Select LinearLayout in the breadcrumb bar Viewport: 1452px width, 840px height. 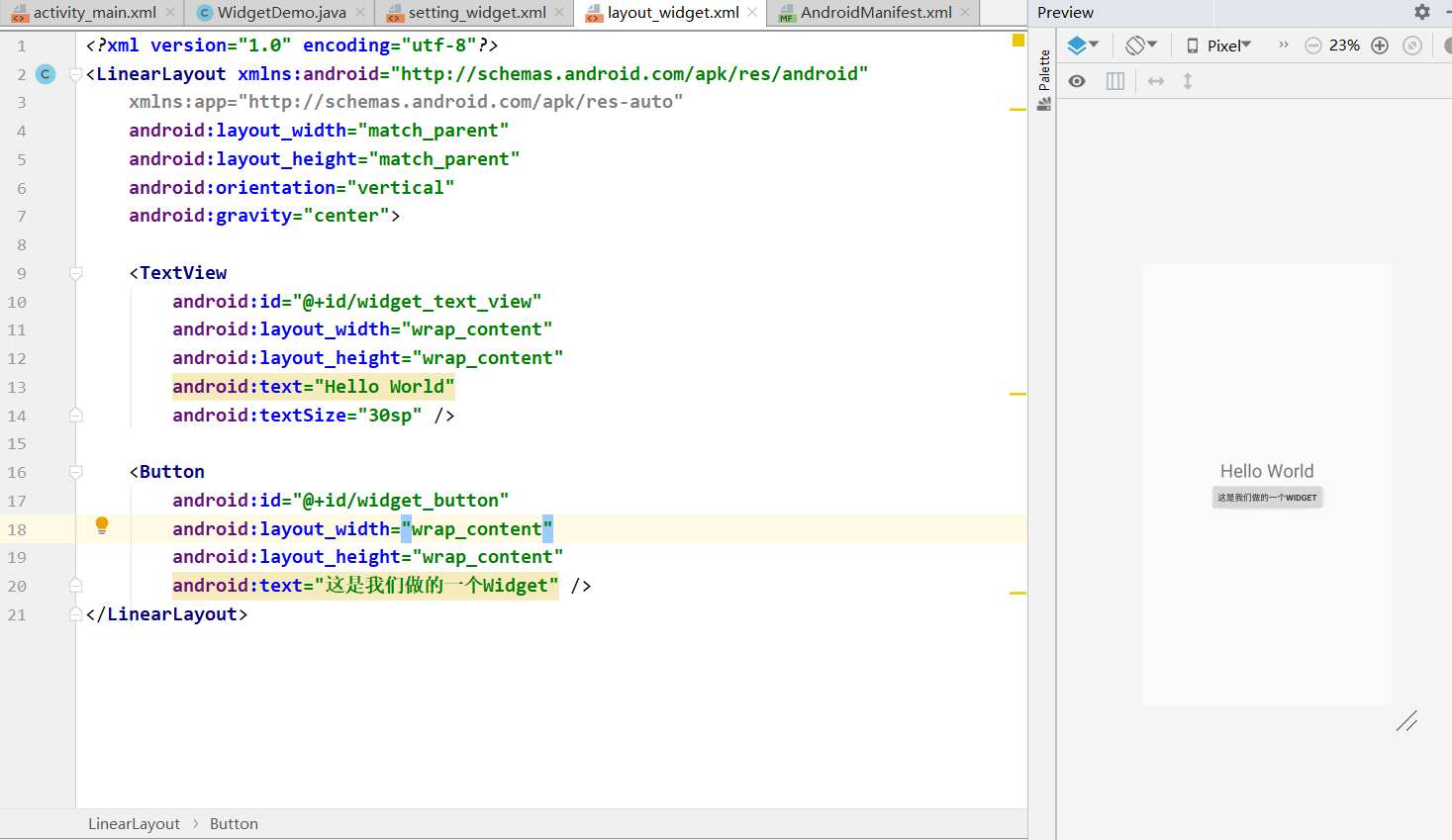pyautogui.click(x=134, y=824)
